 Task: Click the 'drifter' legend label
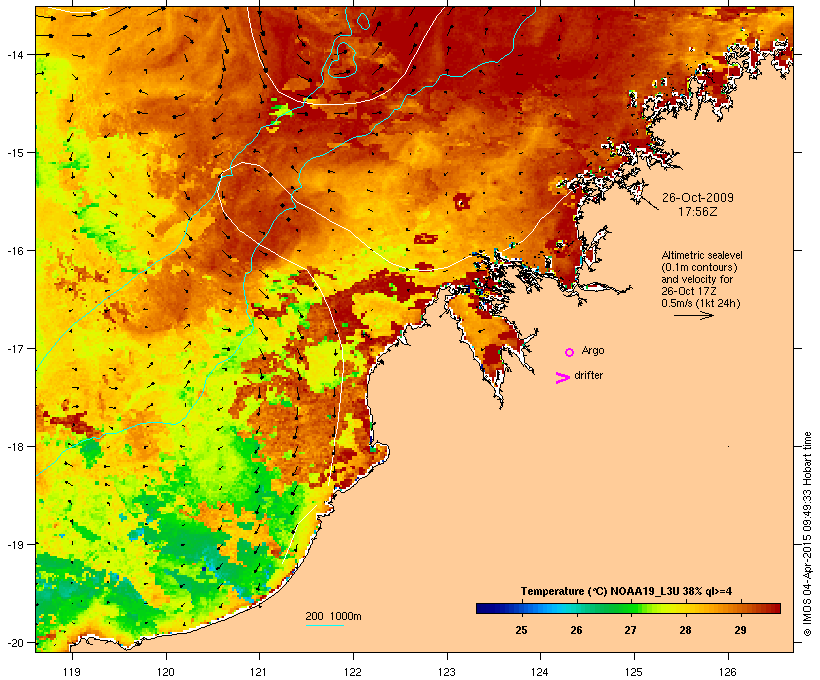point(588,375)
